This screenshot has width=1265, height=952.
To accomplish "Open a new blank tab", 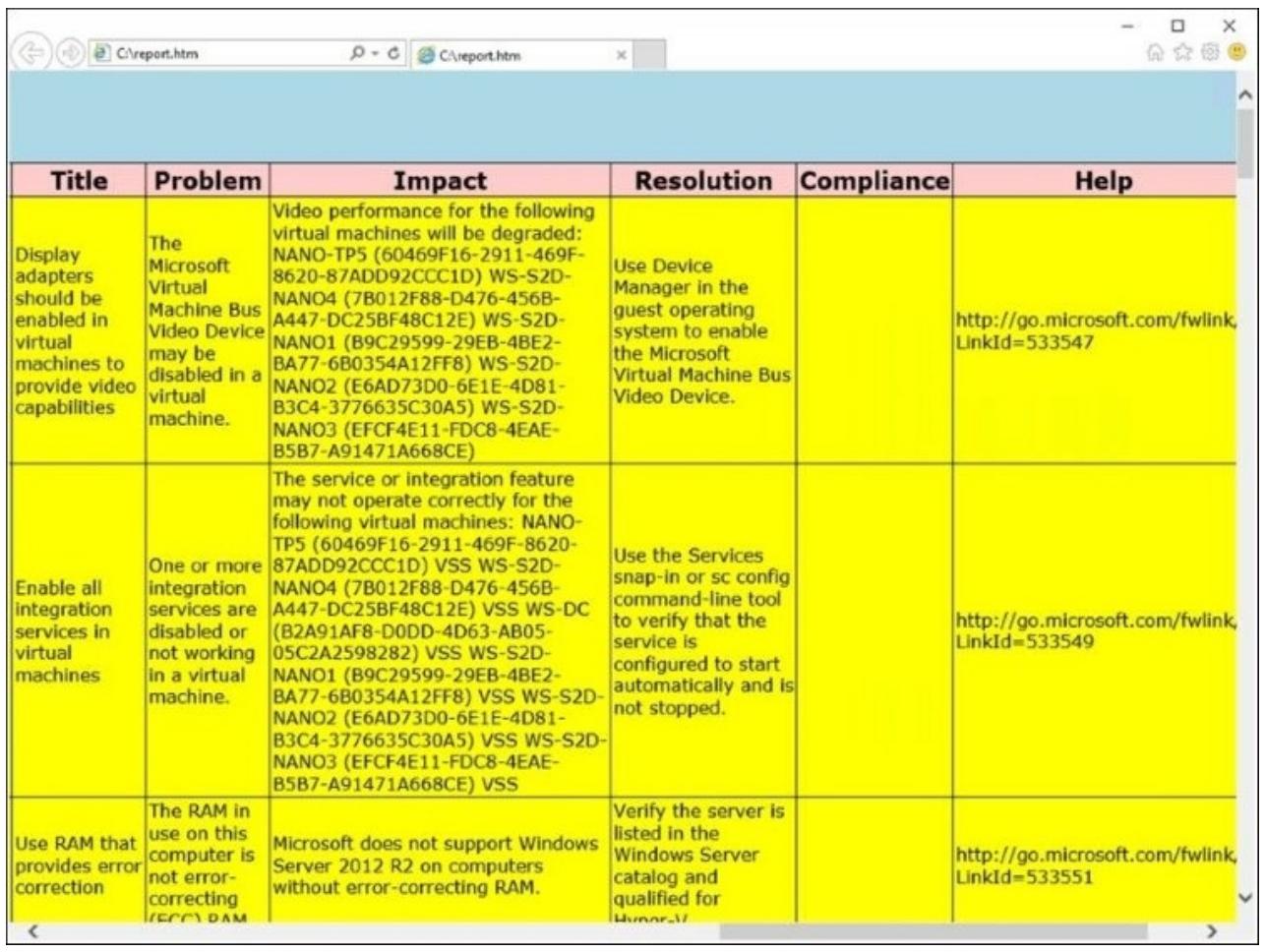I will (649, 55).
